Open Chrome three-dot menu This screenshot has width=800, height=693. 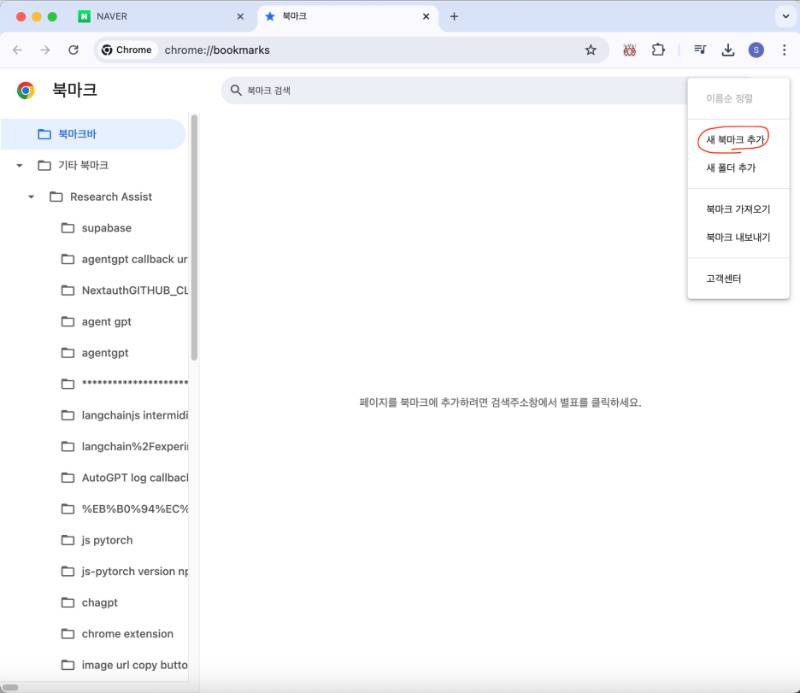[784, 50]
